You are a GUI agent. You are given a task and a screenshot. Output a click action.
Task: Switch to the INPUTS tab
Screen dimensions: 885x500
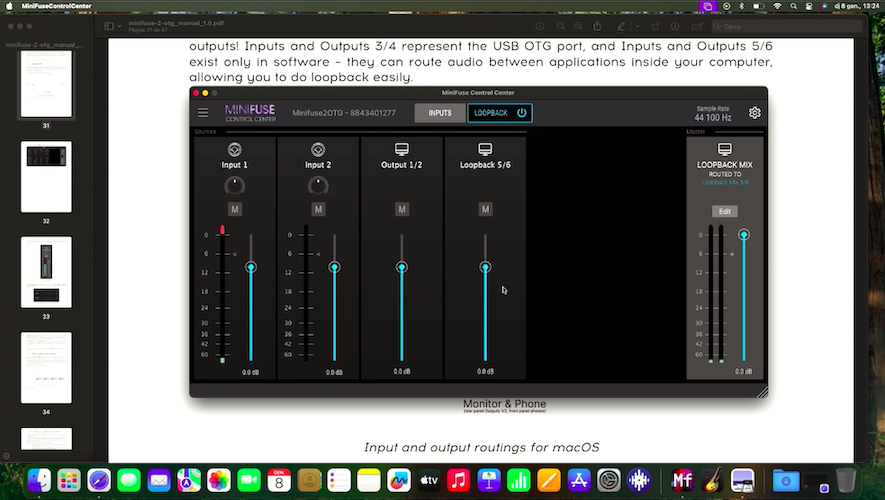click(x=440, y=113)
